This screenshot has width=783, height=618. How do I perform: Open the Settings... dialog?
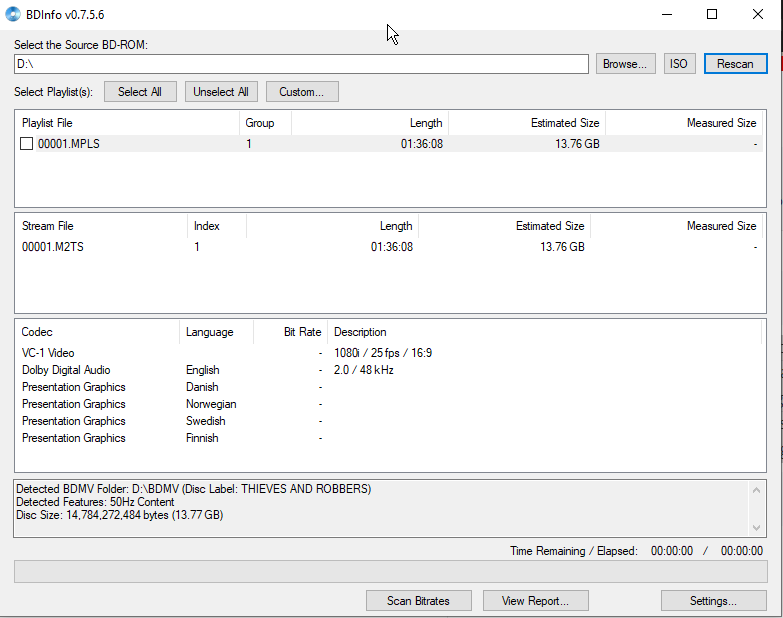click(714, 601)
